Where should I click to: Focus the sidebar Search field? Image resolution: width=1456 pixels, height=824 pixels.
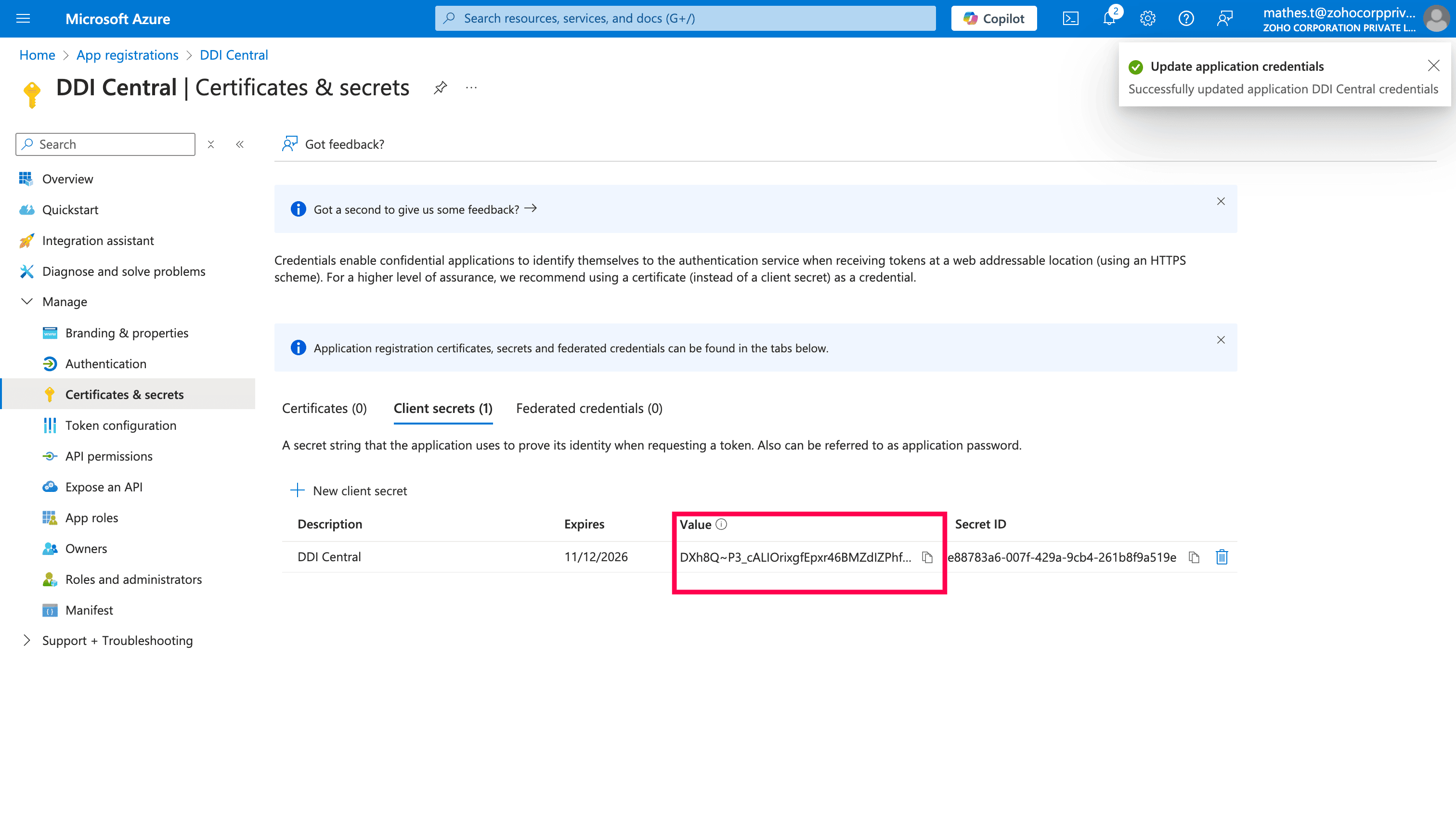[105, 144]
